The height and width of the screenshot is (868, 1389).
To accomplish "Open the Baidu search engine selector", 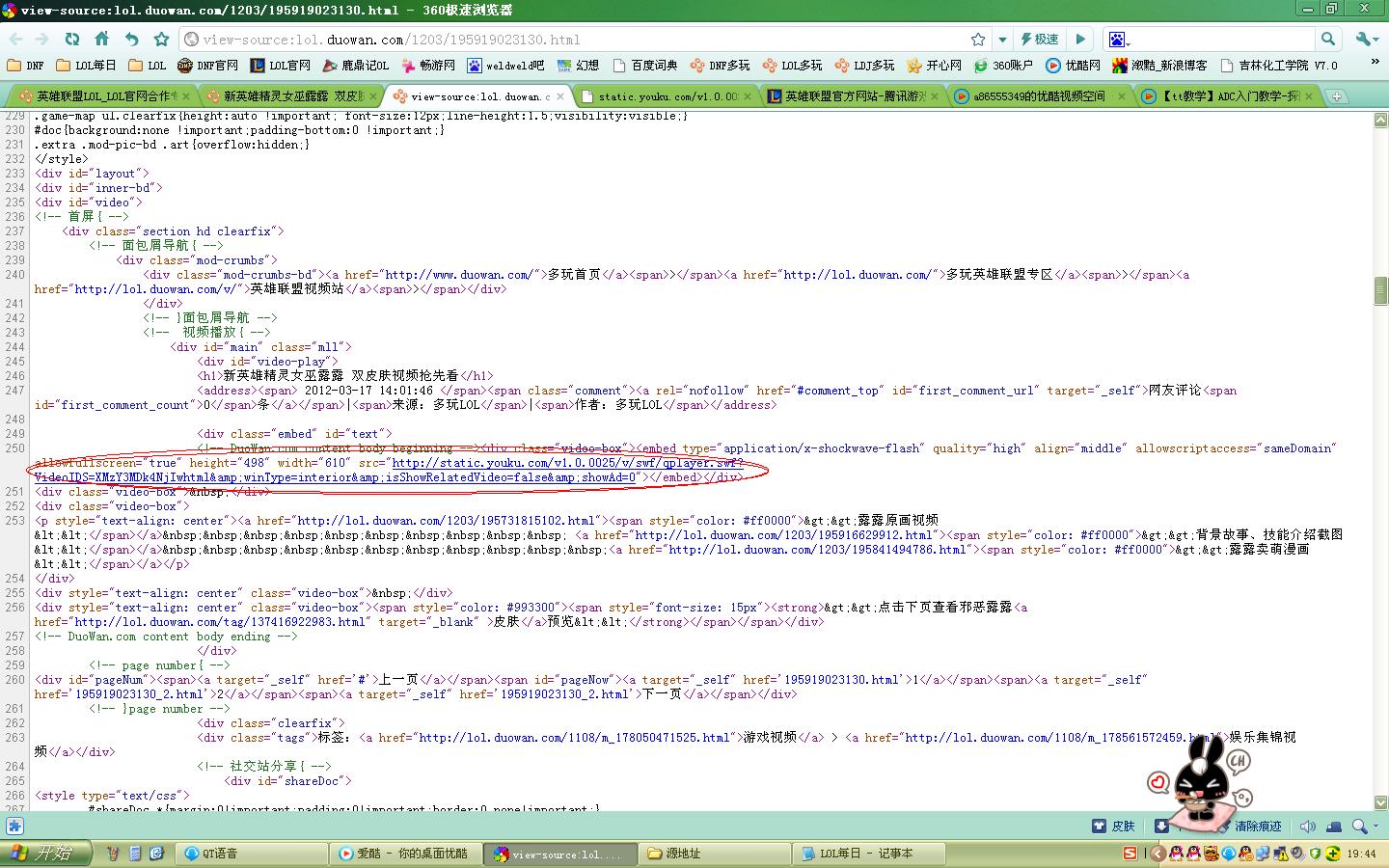I will point(1119,40).
